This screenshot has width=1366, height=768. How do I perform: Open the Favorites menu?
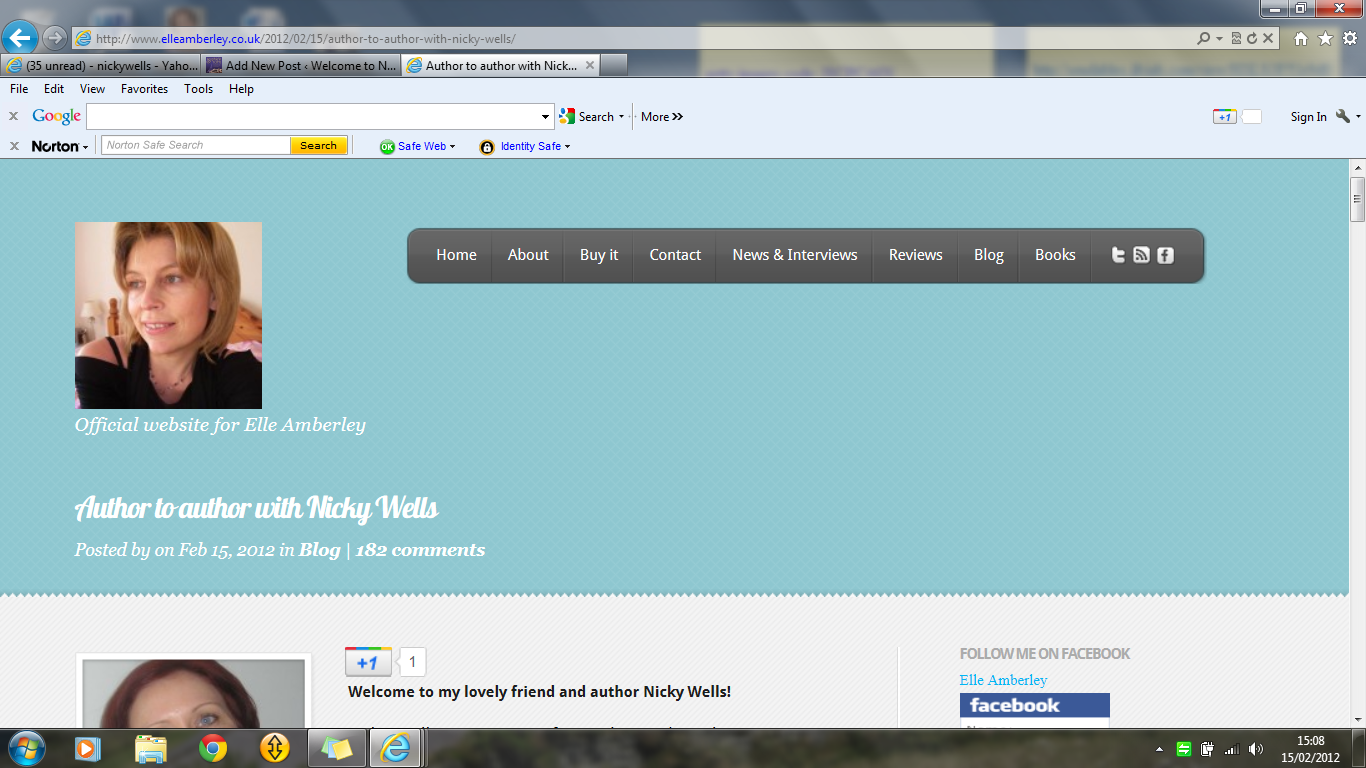point(144,89)
